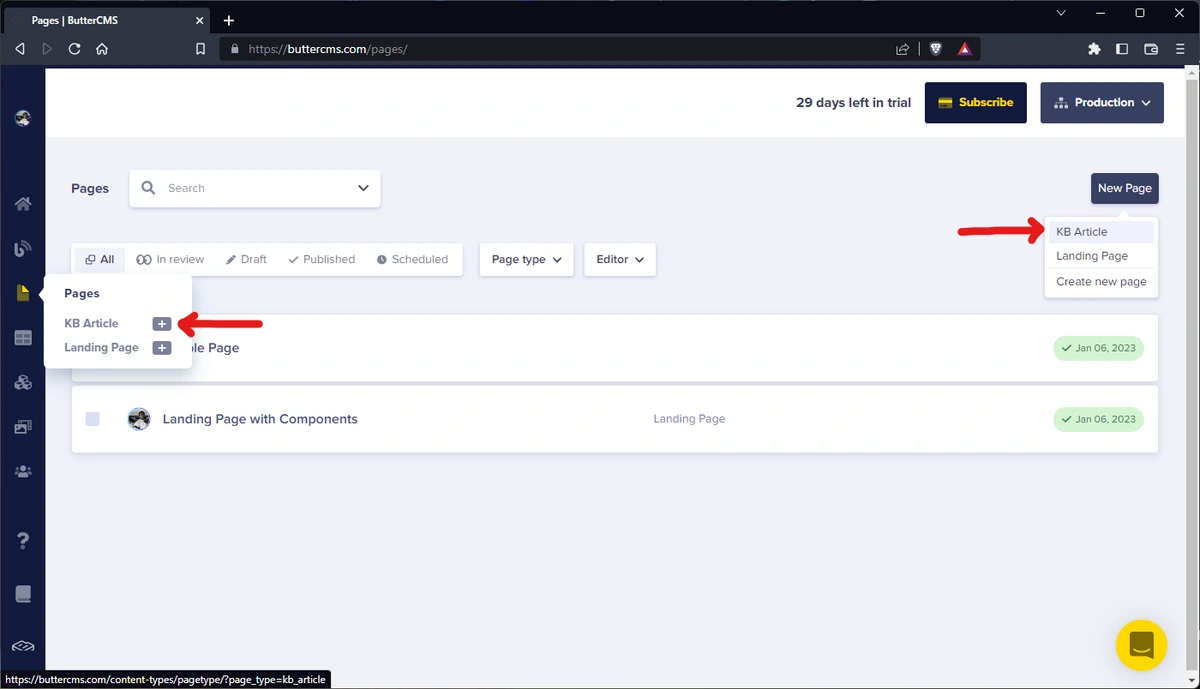Select the Pages | ButterCMS browser tab

[x=105, y=20]
